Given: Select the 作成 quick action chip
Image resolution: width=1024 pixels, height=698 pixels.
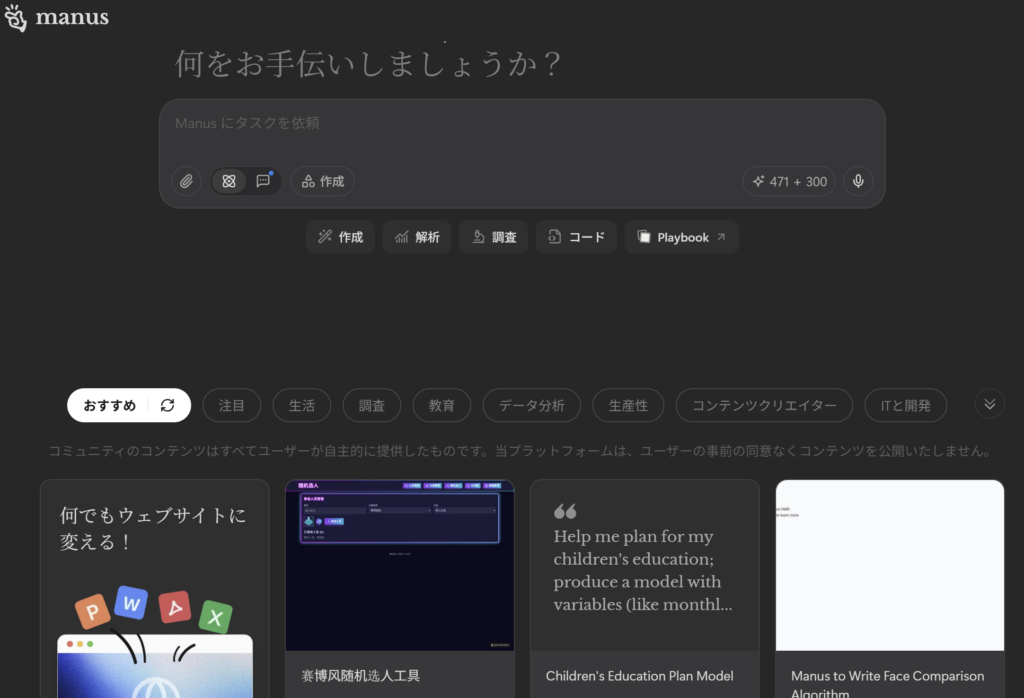Looking at the screenshot, I should tap(340, 237).
